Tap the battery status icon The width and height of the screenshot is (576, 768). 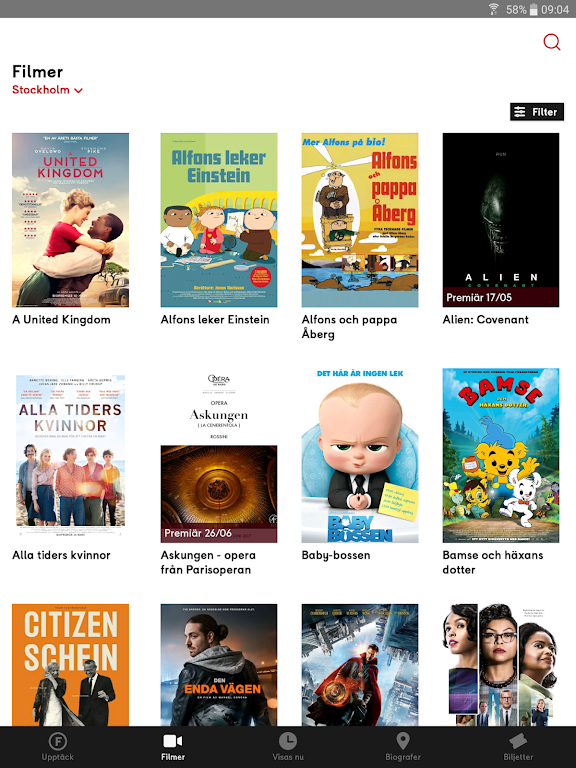(533, 9)
